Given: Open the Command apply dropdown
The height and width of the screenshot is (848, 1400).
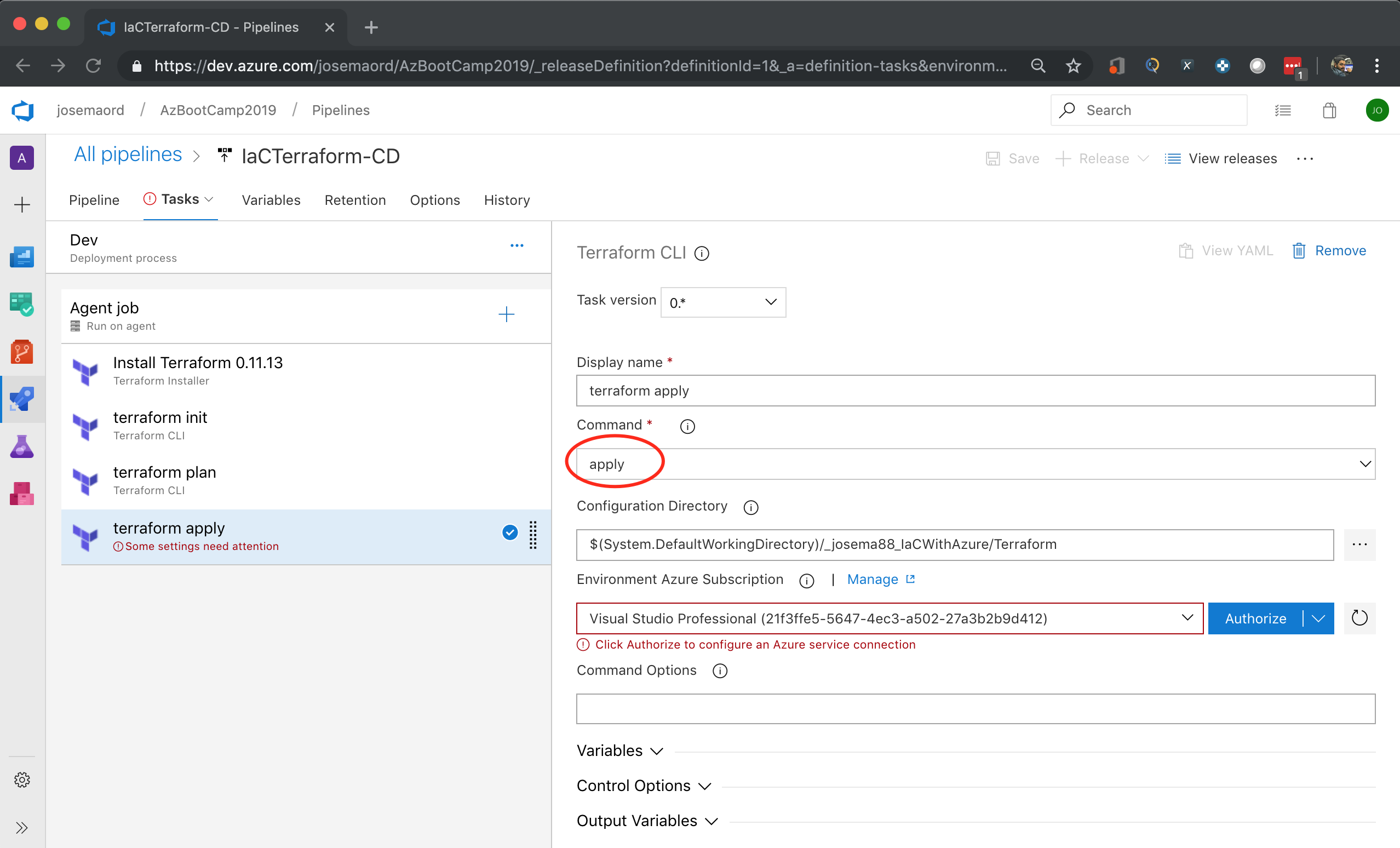Looking at the screenshot, I should point(975,465).
